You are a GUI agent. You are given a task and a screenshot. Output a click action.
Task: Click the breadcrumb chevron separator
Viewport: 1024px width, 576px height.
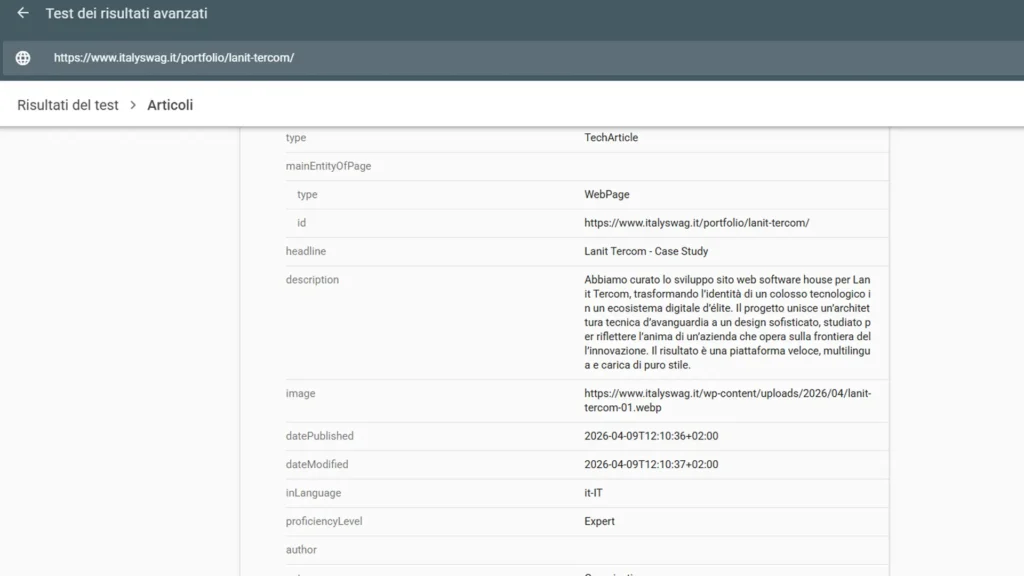click(133, 105)
